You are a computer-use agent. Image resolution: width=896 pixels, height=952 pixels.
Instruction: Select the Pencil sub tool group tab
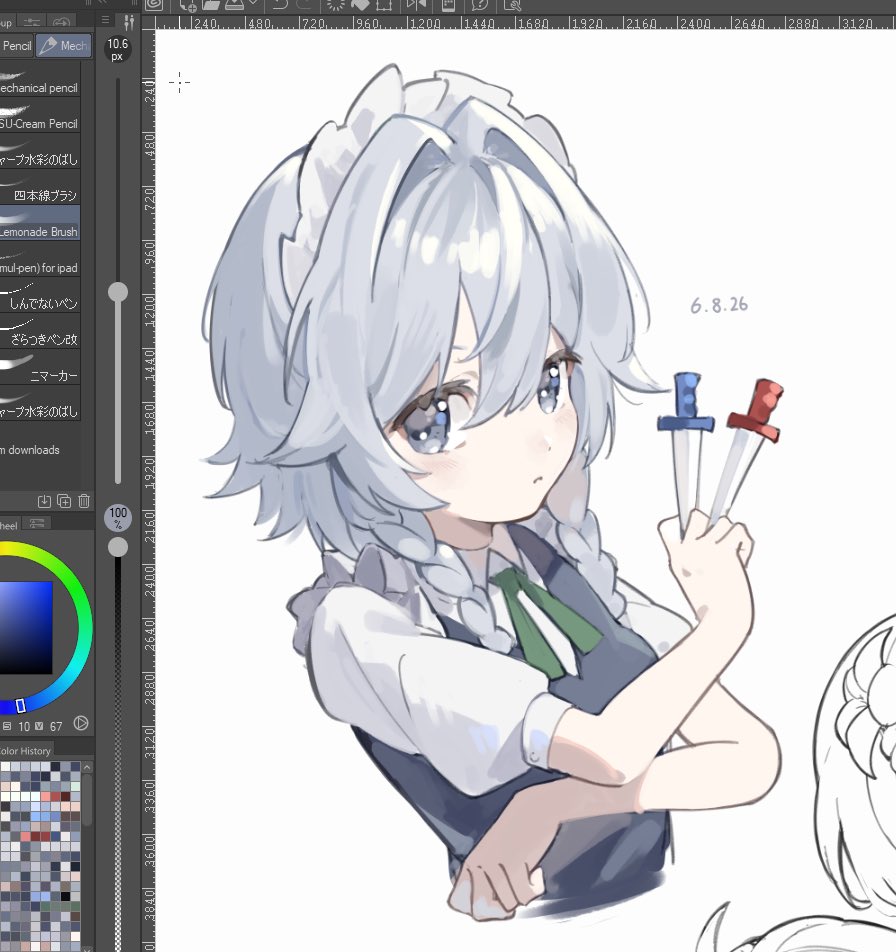16,46
